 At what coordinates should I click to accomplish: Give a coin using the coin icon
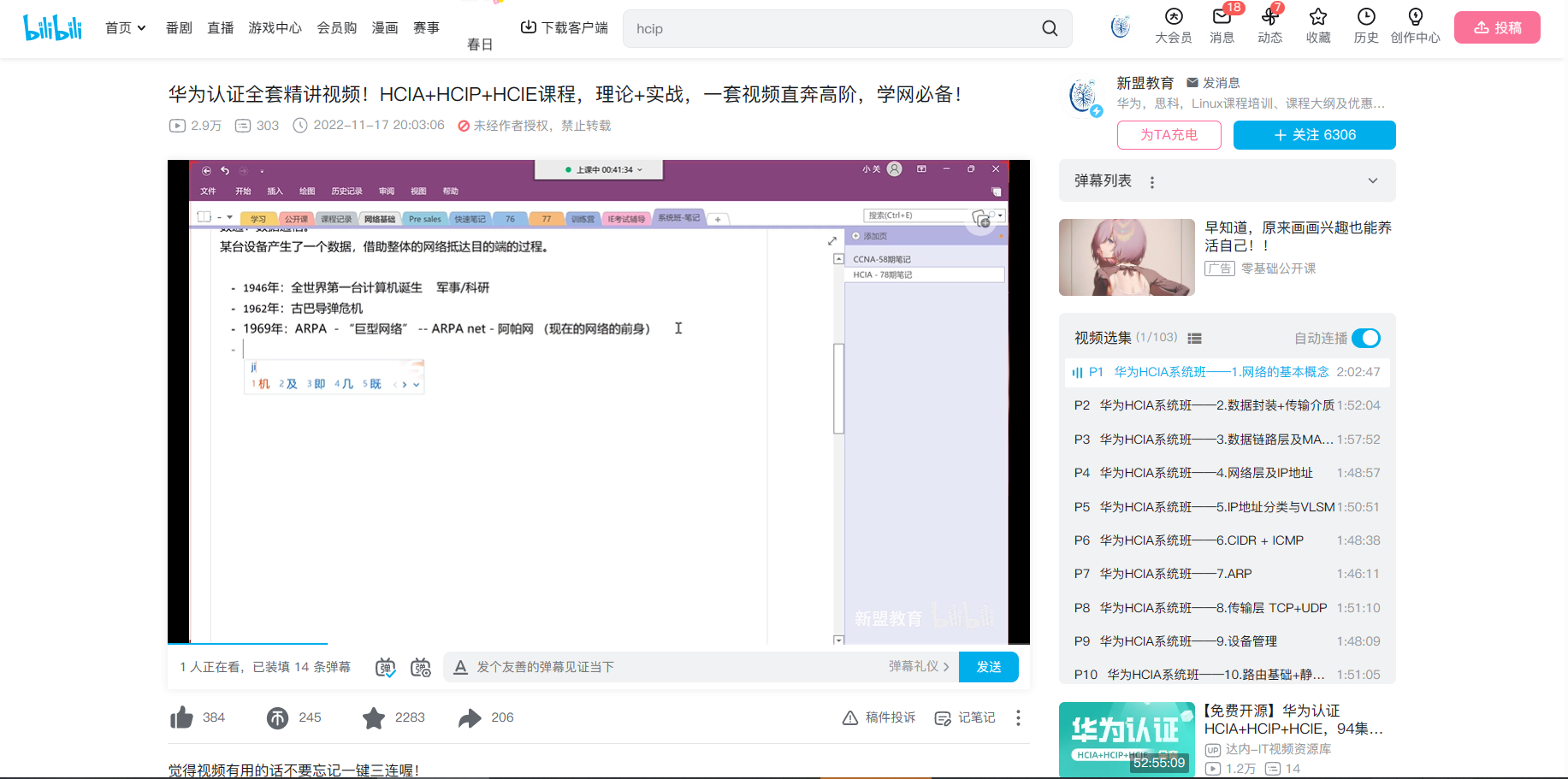coord(277,718)
